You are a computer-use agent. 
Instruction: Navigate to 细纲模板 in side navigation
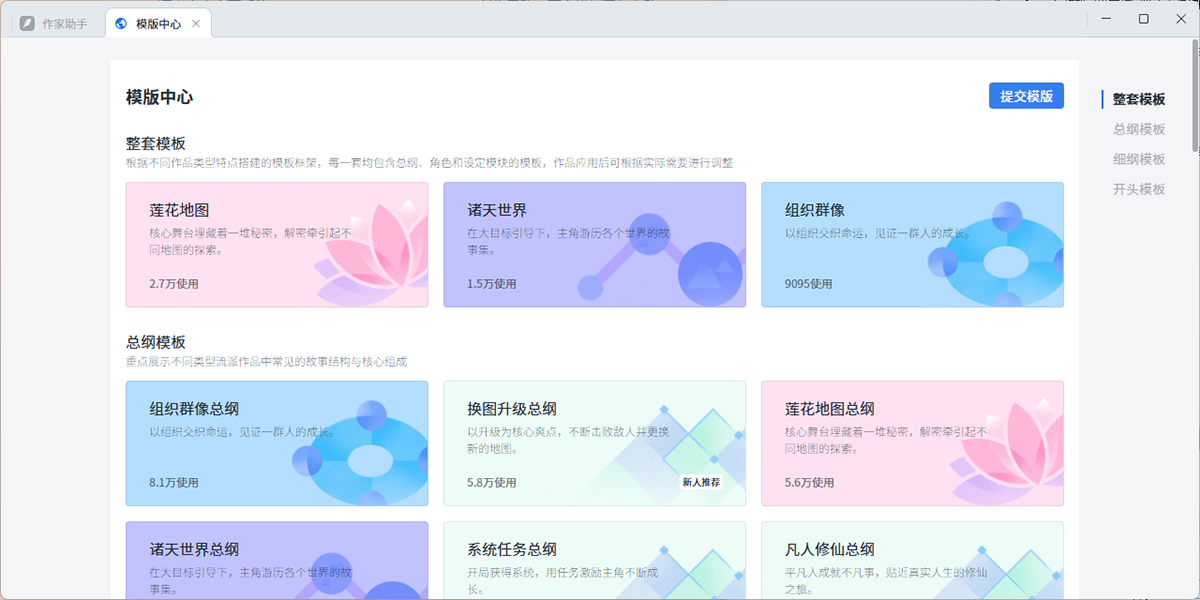pyautogui.click(x=1139, y=159)
